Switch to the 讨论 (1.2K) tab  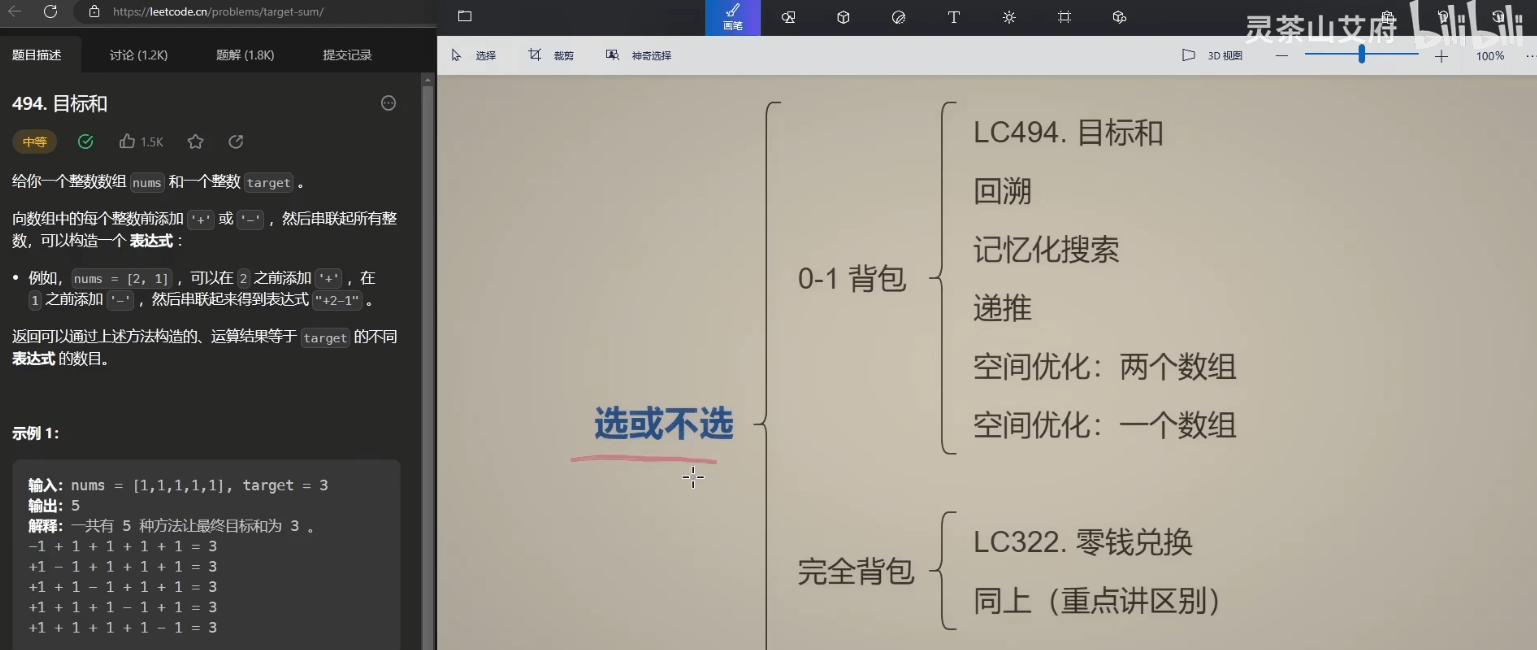(137, 56)
